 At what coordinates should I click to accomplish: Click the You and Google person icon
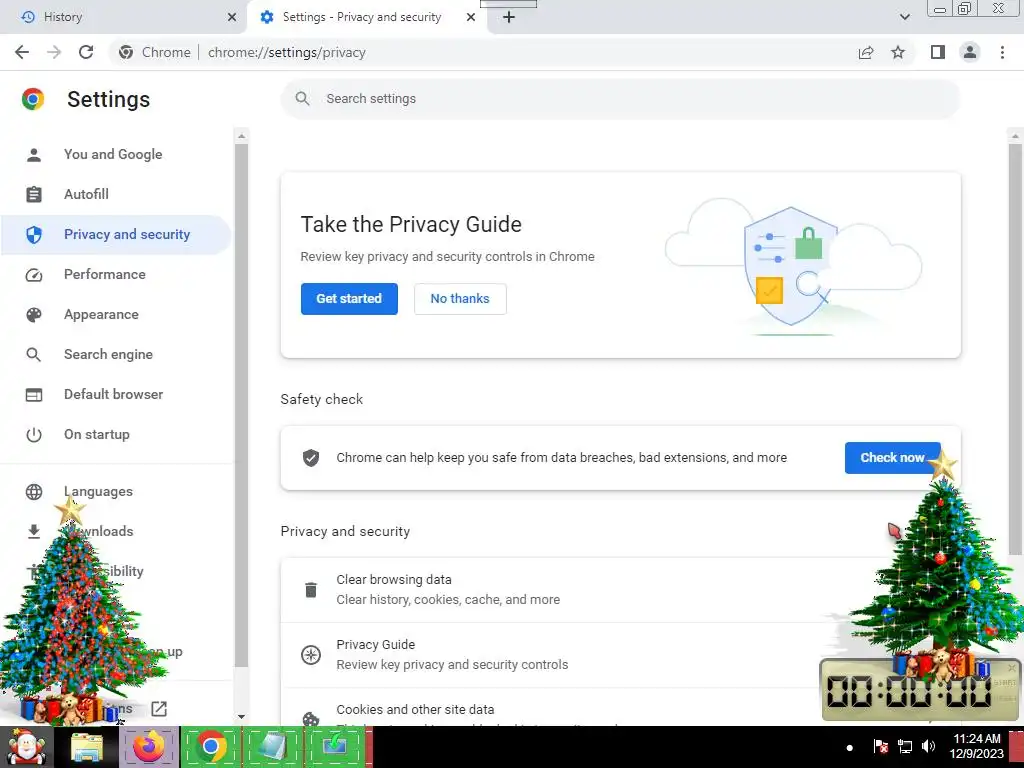34,155
